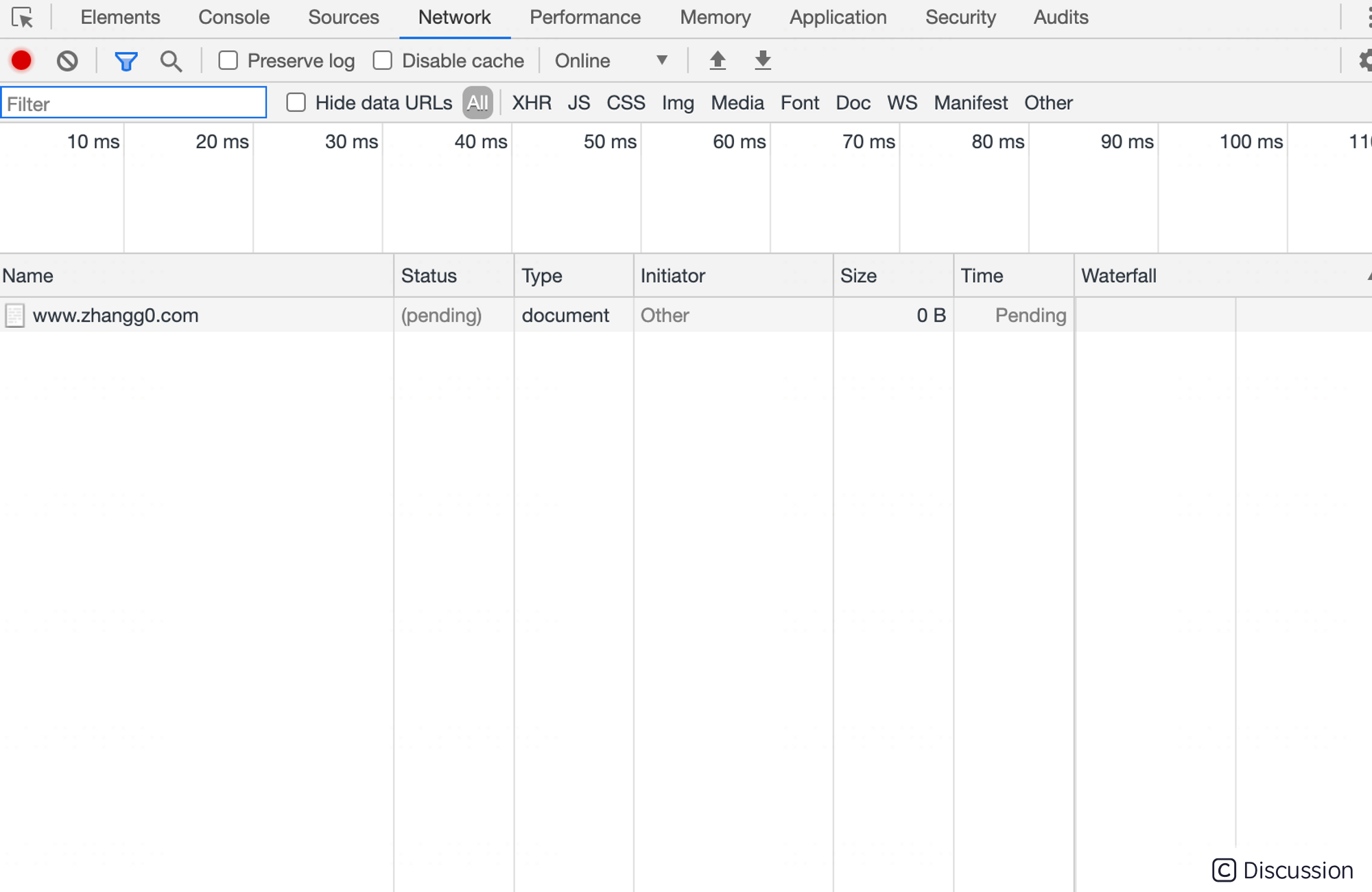The width and height of the screenshot is (1372, 892).
Task: Filter requests by Doc
Action: coord(853,103)
